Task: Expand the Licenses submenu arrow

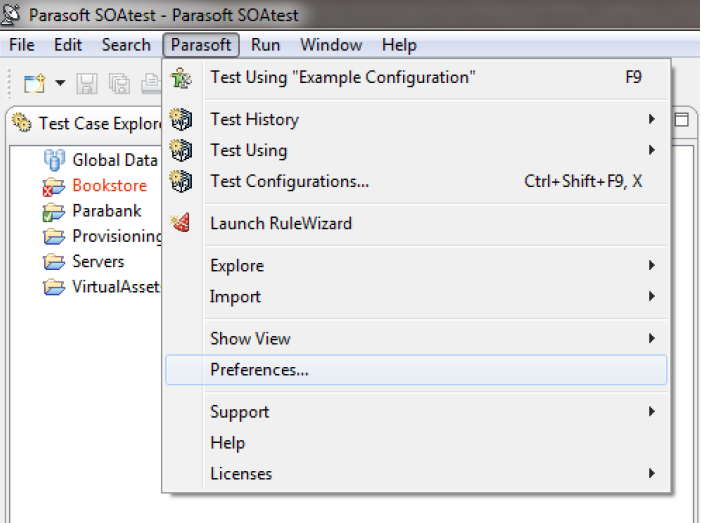Action: [652, 473]
